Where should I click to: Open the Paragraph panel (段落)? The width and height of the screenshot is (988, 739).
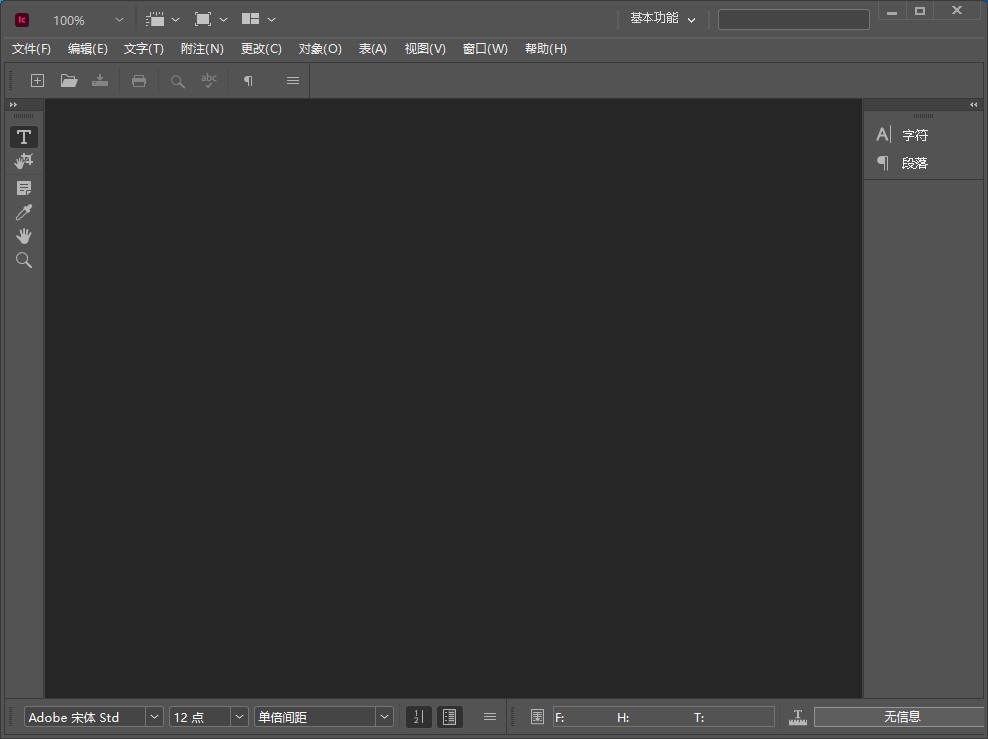pyautogui.click(x=914, y=163)
